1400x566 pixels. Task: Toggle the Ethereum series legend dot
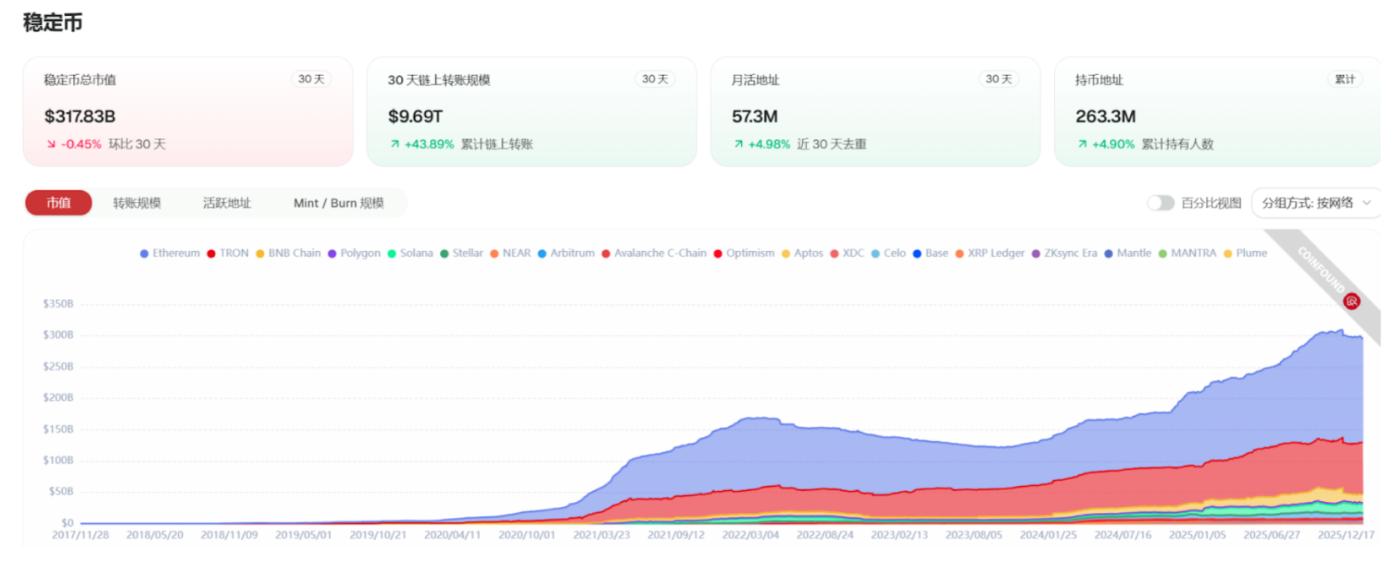point(146,254)
